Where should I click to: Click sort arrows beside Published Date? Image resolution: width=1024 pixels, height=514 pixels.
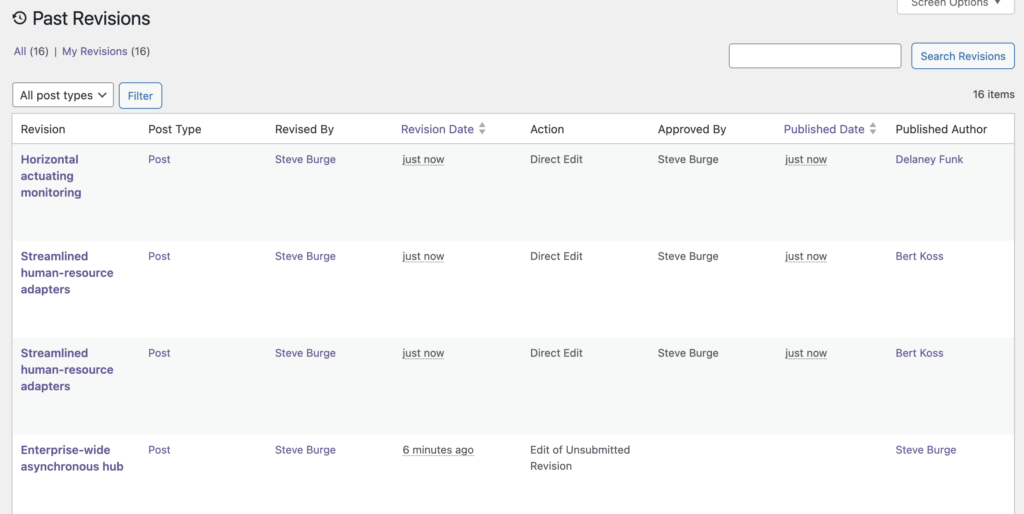click(873, 129)
